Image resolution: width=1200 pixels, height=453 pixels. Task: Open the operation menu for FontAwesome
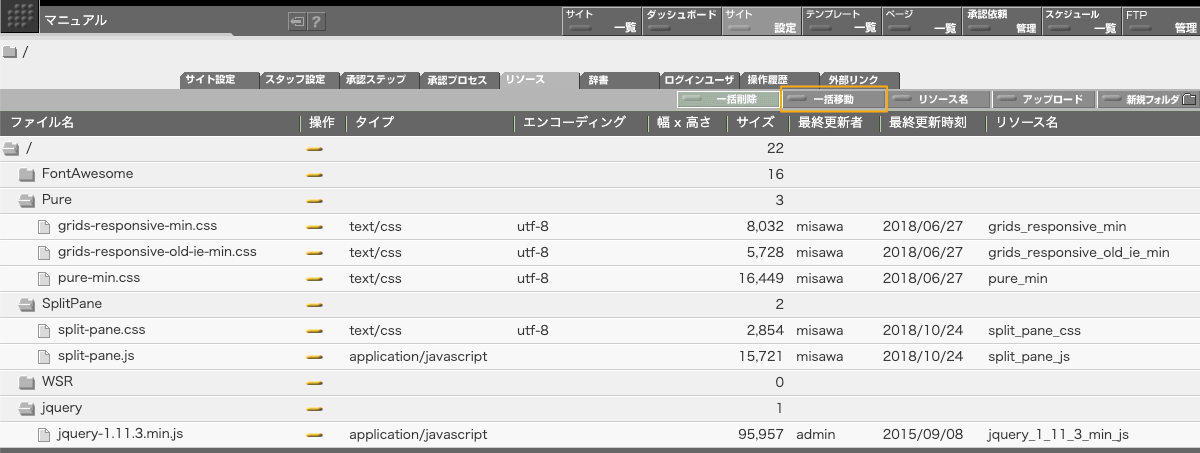point(315,174)
